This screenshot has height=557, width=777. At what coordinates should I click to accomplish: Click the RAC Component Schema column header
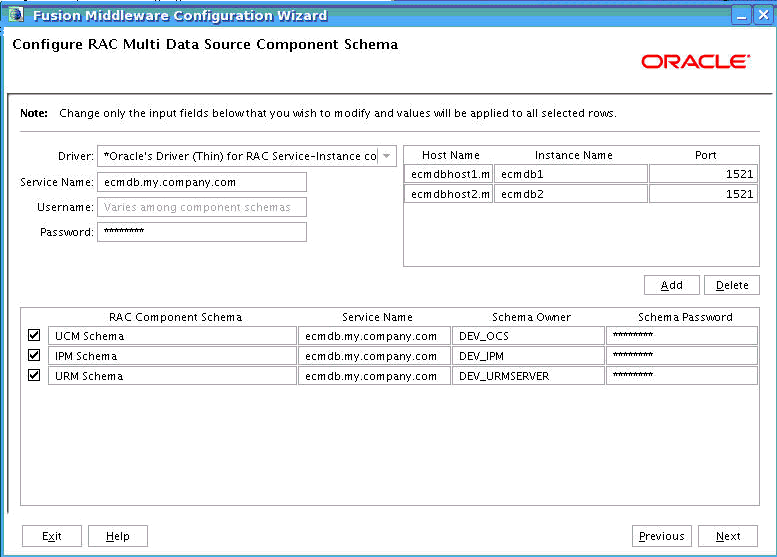[x=175, y=317]
